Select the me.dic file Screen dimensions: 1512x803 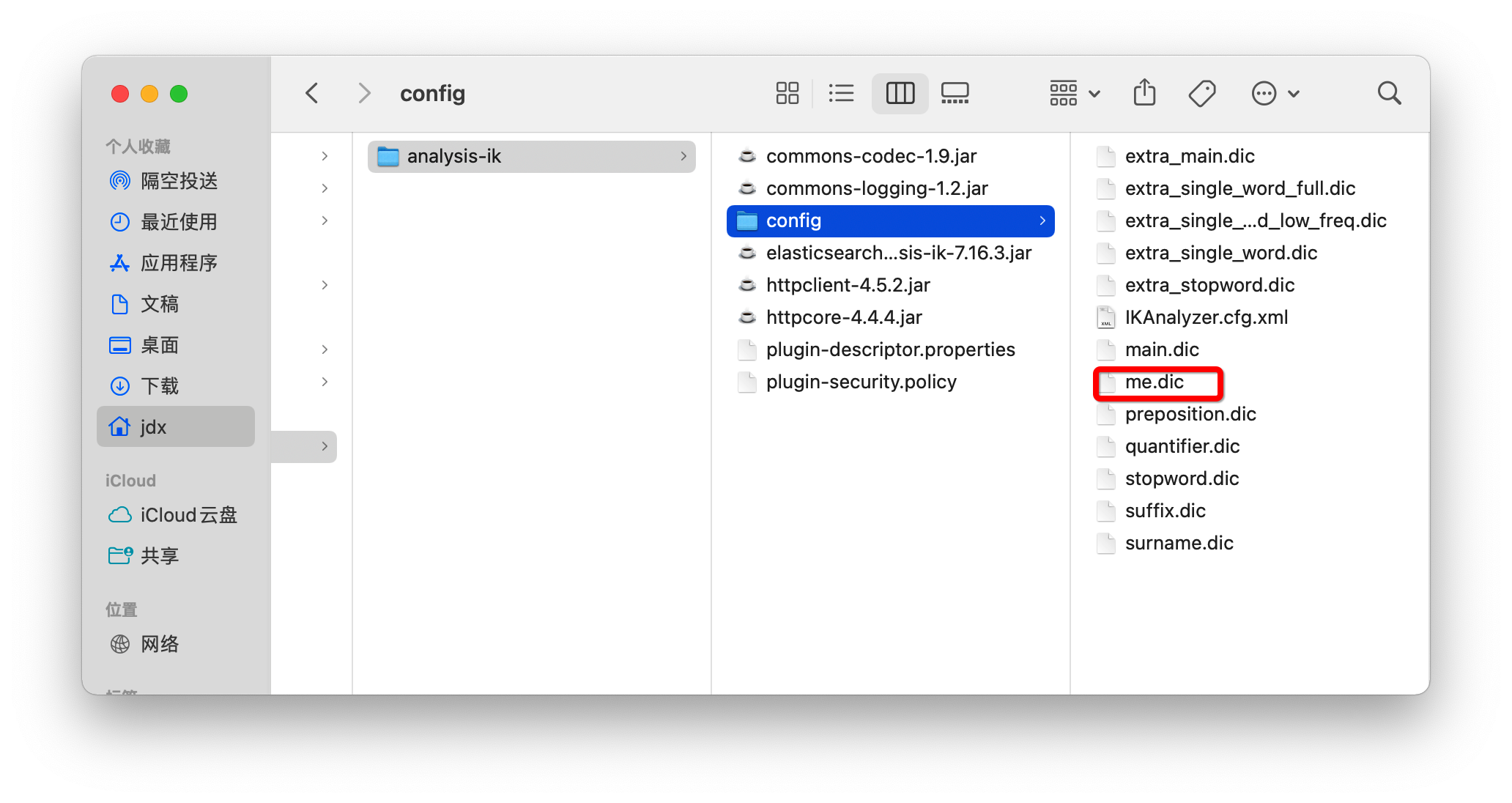click(x=1250, y=382)
